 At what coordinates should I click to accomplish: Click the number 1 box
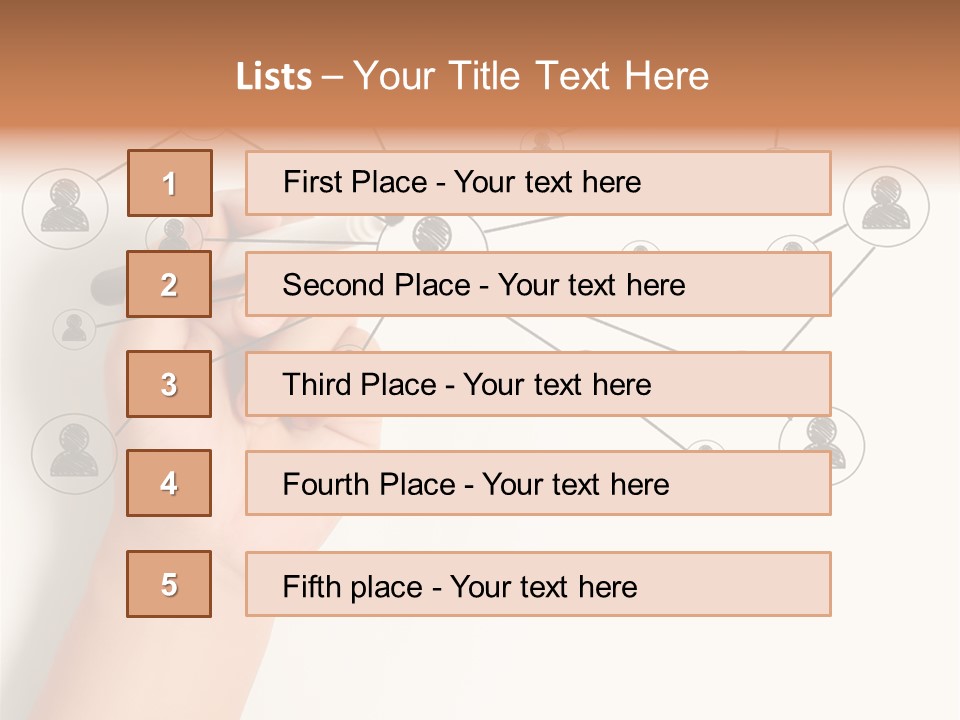169,183
